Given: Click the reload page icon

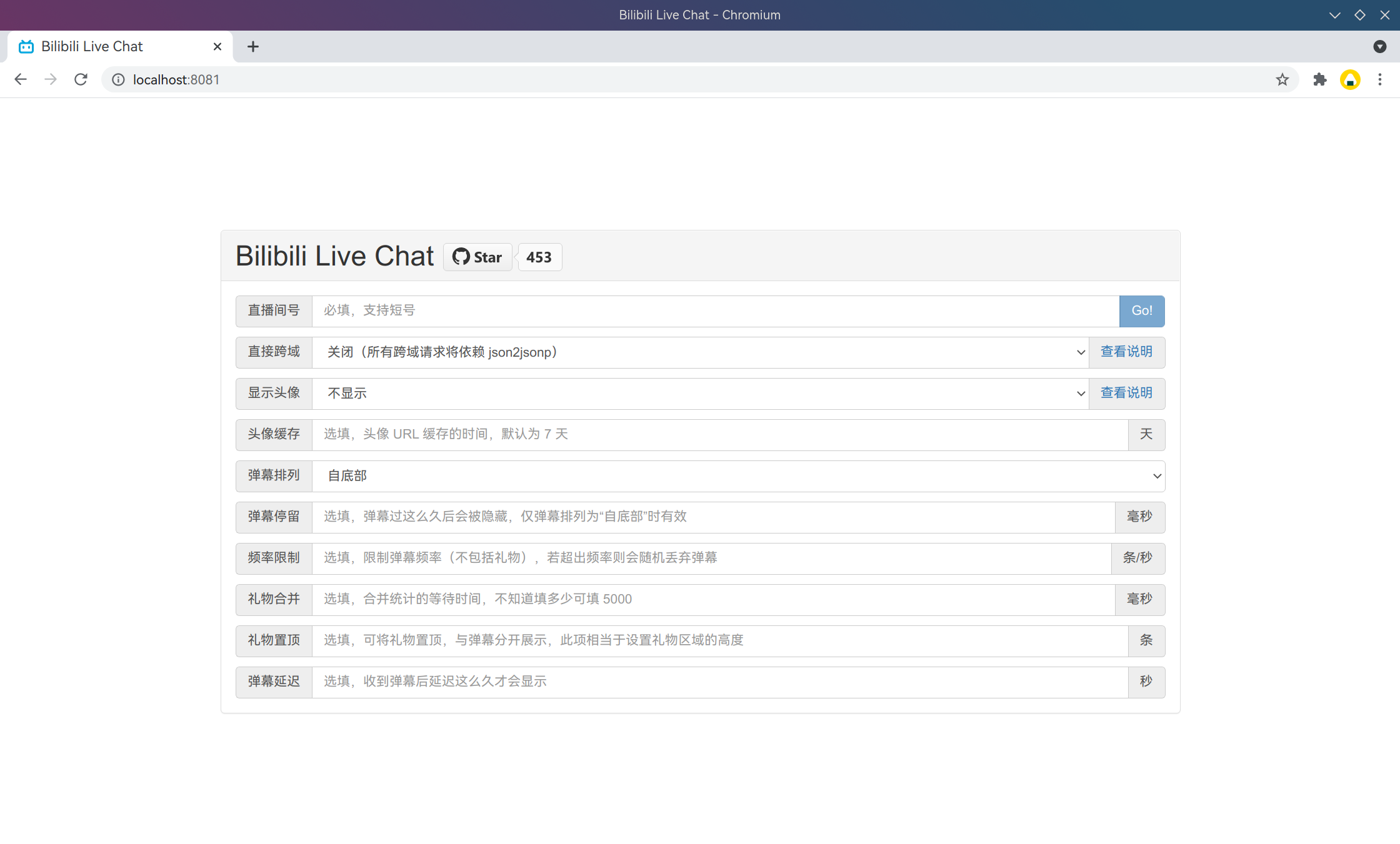Looking at the screenshot, I should (81, 79).
